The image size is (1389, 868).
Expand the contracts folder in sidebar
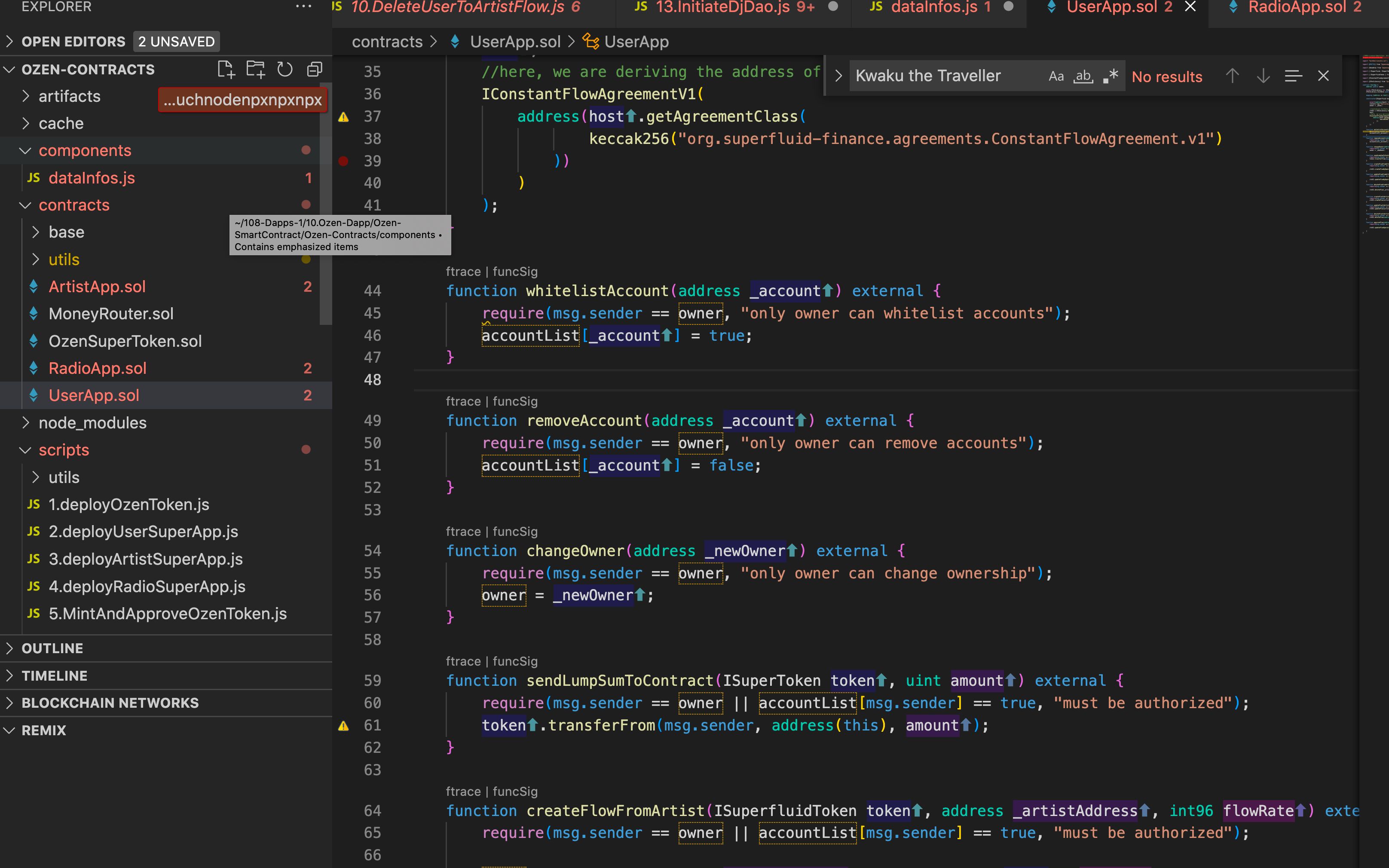(73, 204)
